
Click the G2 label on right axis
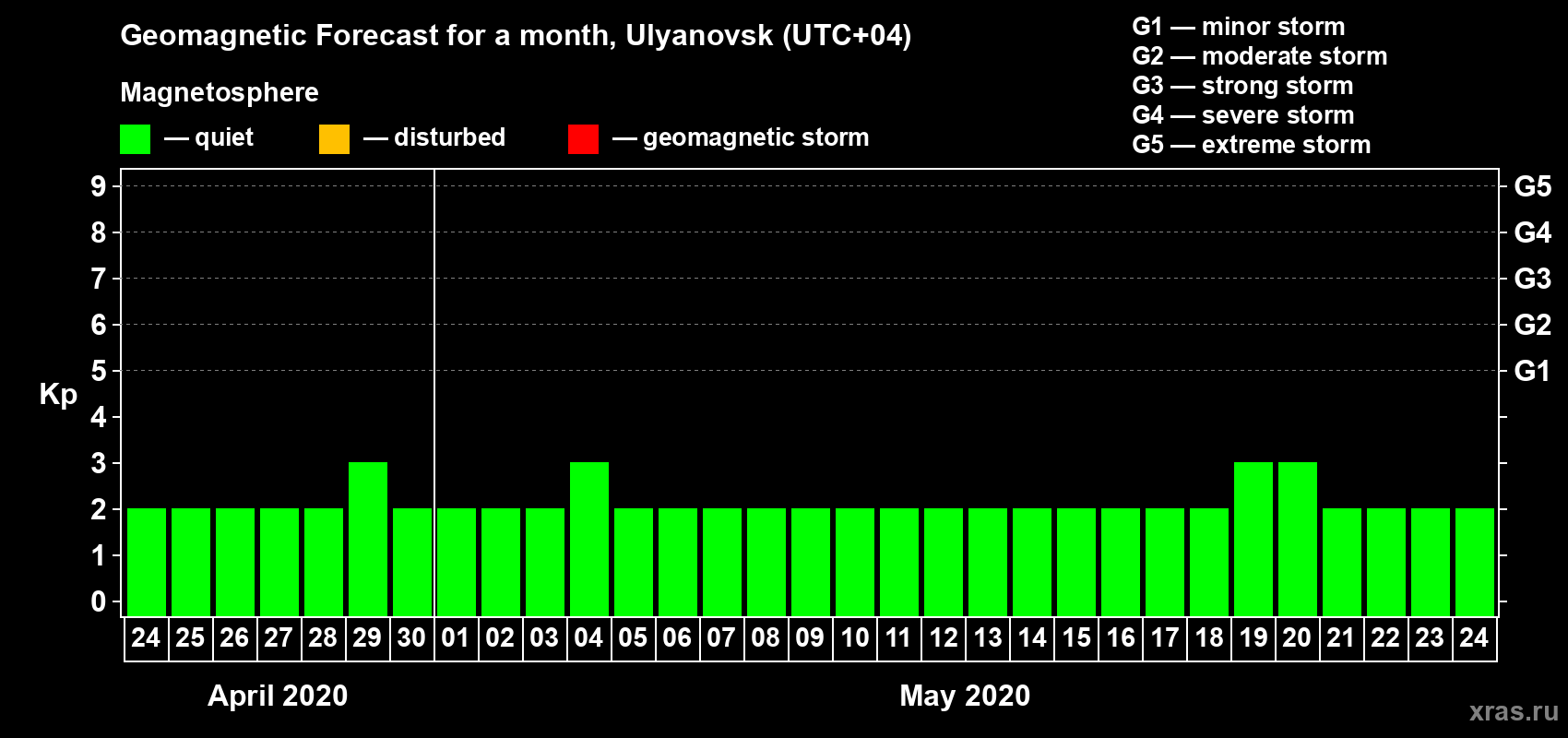(x=1533, y=325)
